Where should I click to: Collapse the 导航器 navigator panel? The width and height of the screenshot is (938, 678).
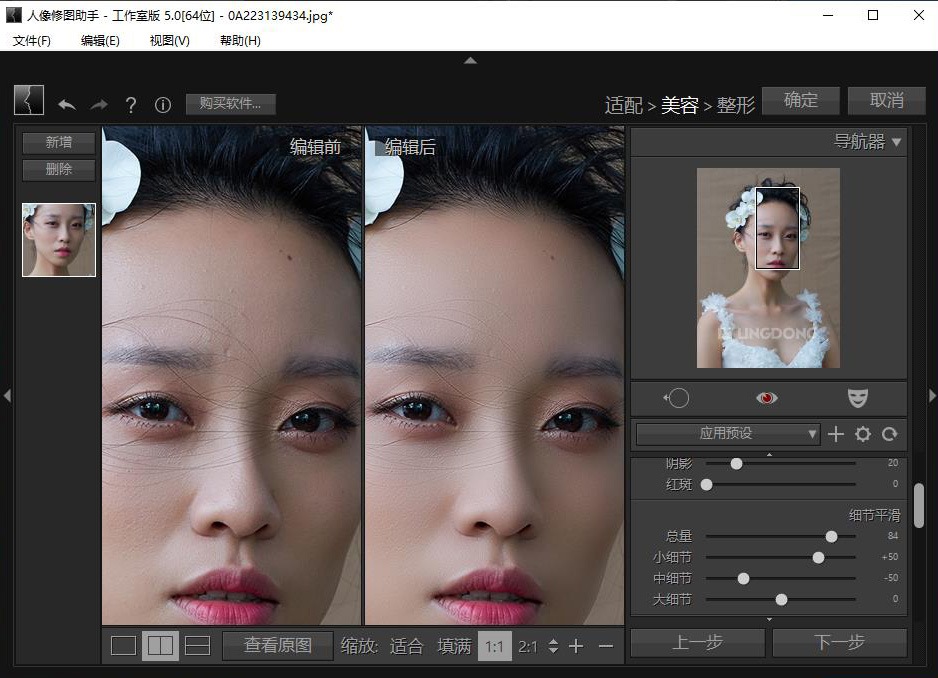click(896, 142)
